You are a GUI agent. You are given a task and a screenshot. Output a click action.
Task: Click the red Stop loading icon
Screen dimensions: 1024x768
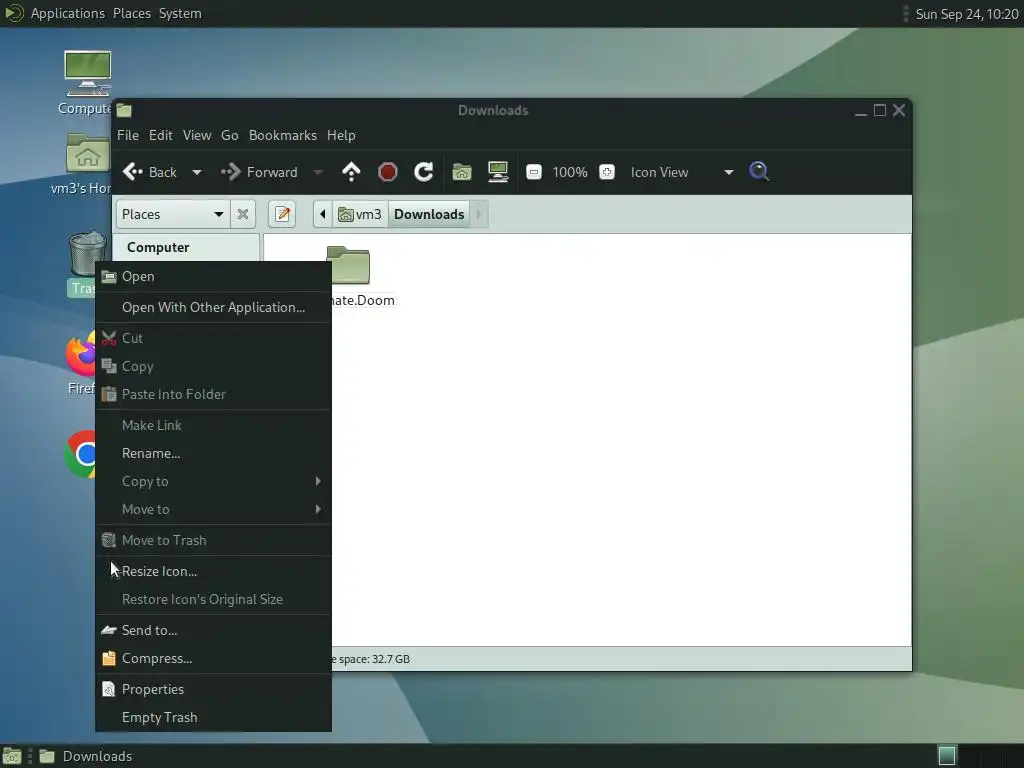click(387, 172)
